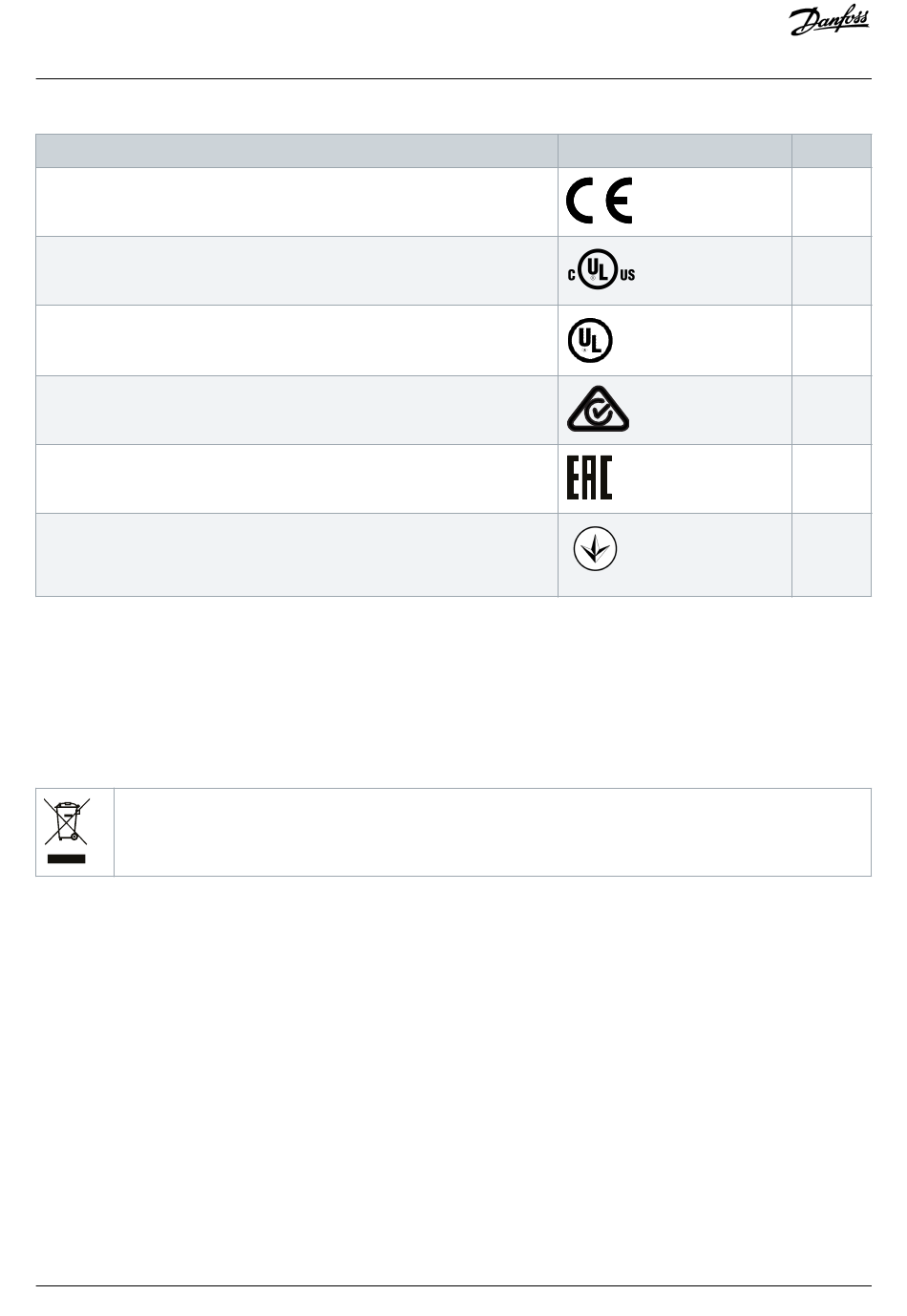Click the text box beside the disposal symbol
Viewport: 907px width, 1316px height.
click(493, 832)
